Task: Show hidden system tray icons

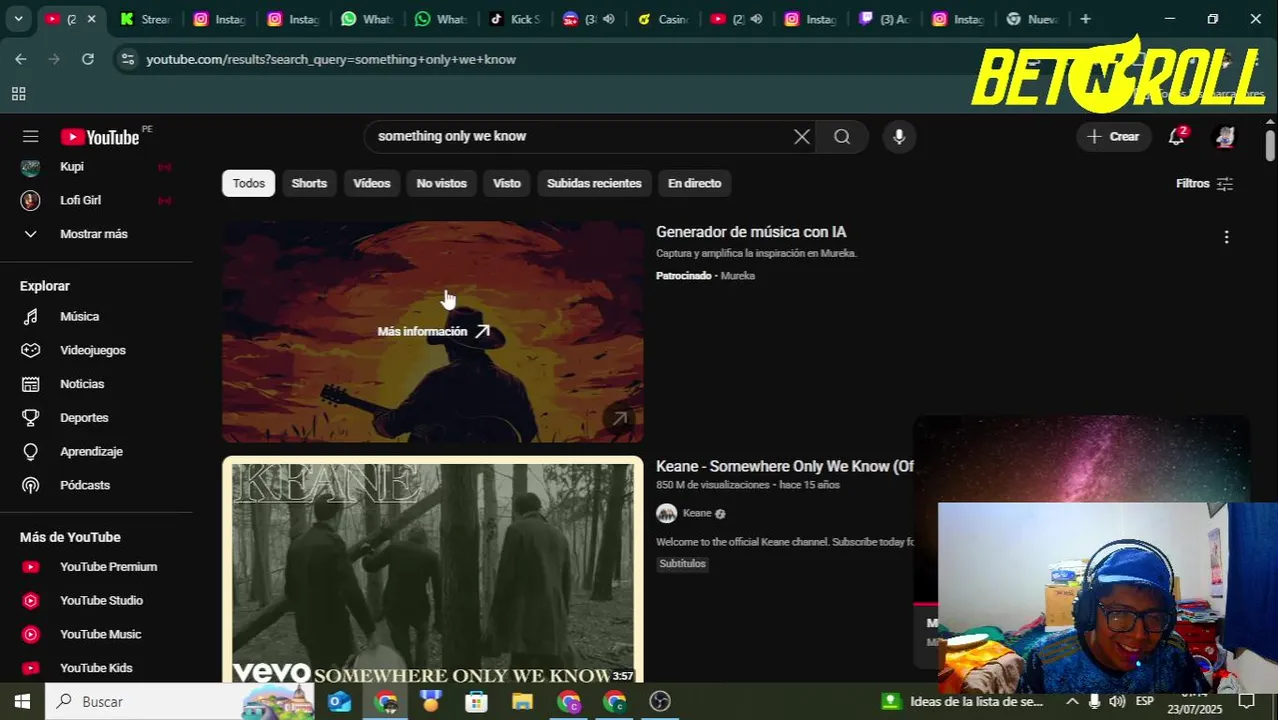Action: pos(1072,702)
